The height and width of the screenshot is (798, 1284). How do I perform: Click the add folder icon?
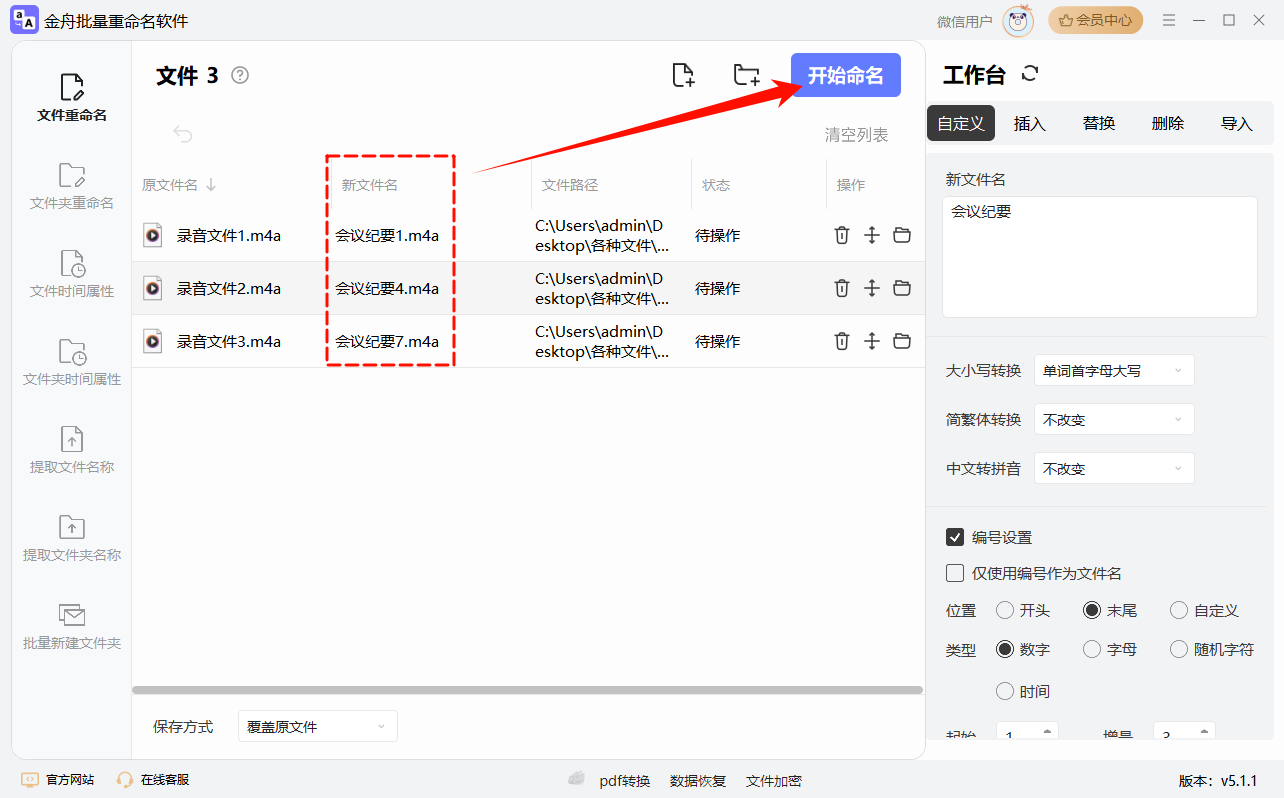pos(746,74)
